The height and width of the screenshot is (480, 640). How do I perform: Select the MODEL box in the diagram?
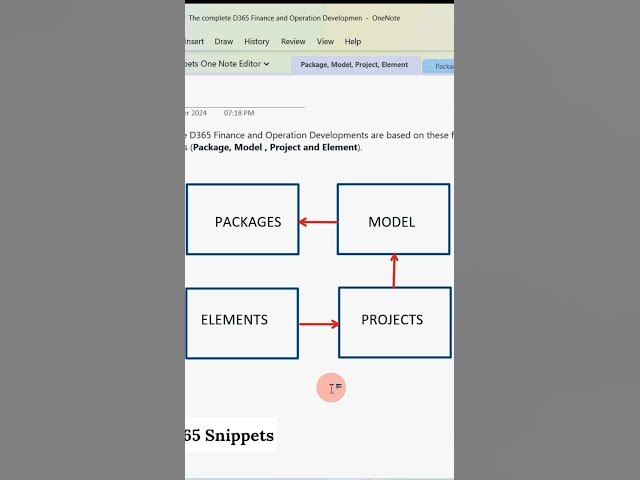point(392,220)
